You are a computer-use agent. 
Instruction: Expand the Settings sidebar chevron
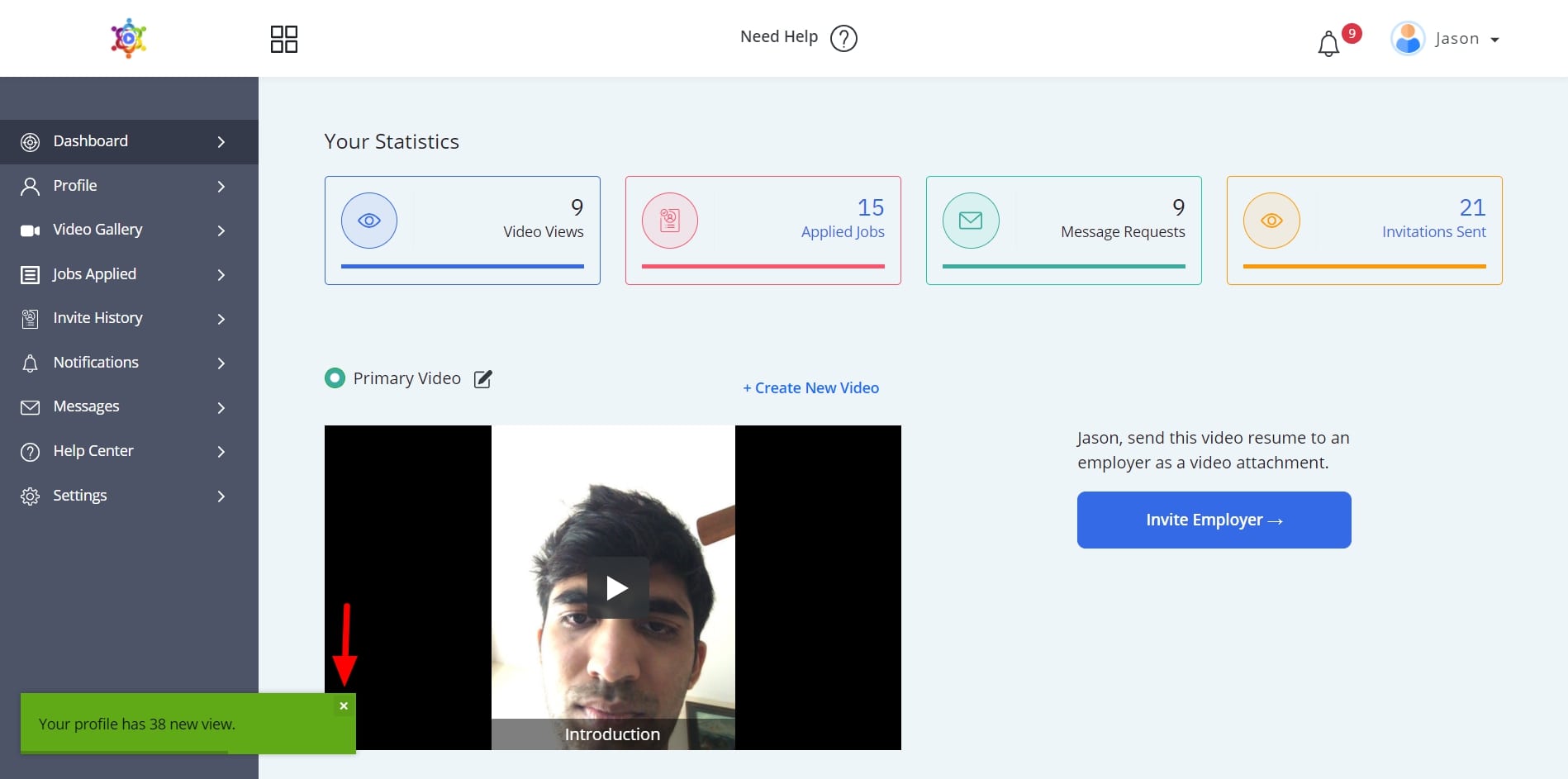pyautogui.click(x=221, y=496)
